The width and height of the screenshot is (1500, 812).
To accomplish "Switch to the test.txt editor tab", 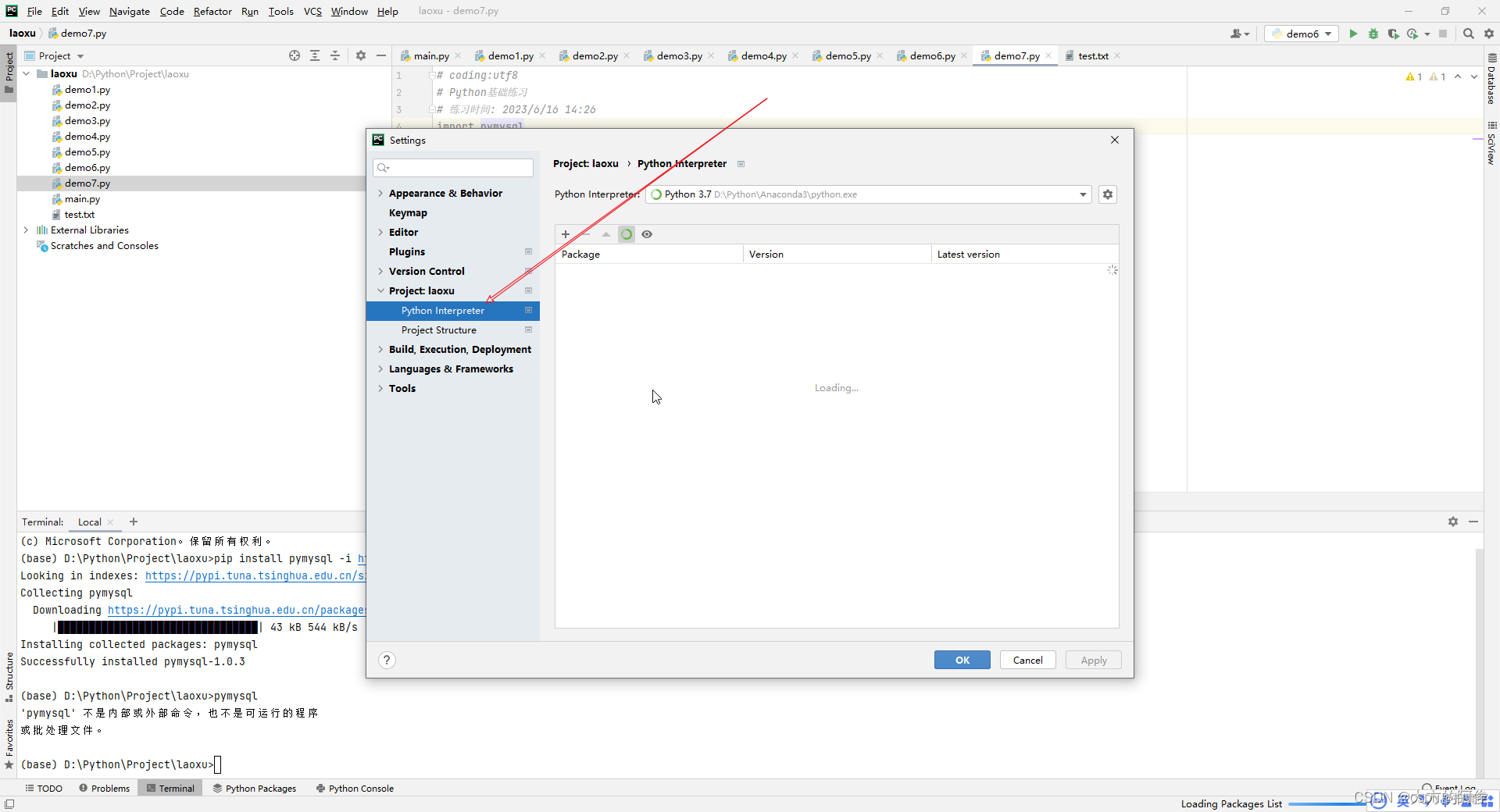I will click(1093, 55).
